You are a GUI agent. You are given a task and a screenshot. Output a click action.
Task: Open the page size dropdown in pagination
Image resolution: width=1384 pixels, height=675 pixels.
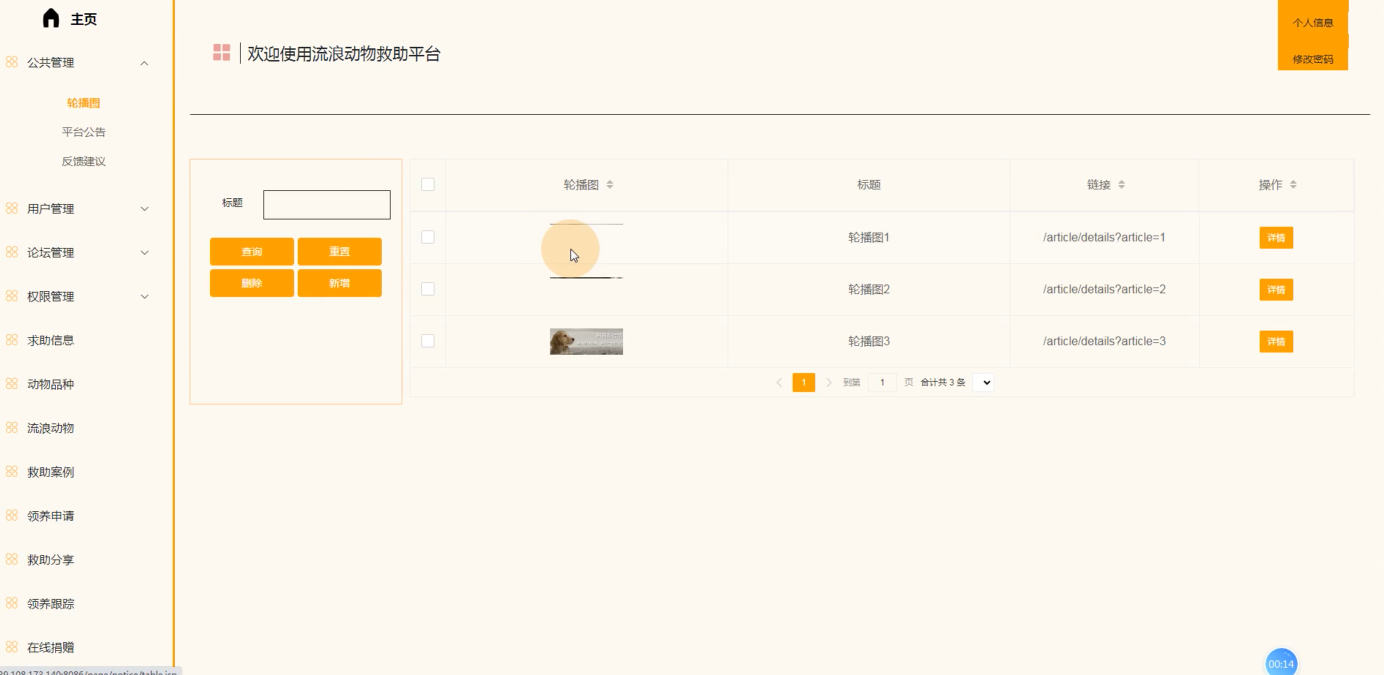pyautogui.click(x=983, y=382)
